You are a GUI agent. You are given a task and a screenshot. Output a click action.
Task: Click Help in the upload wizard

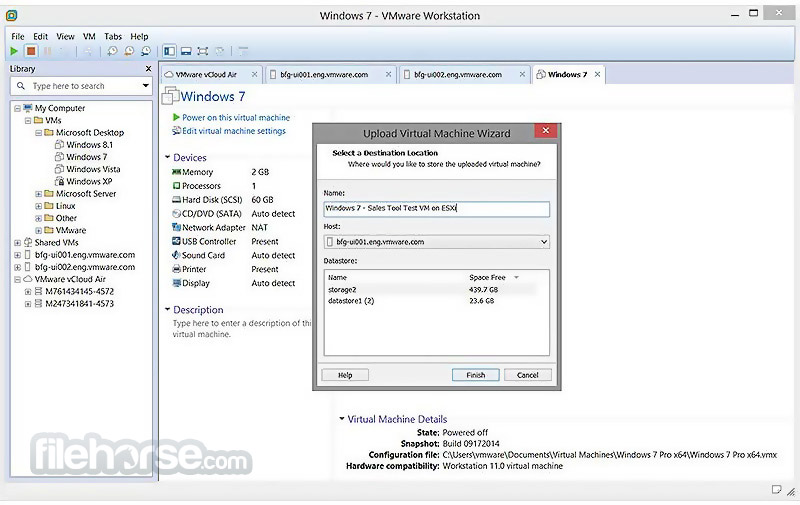(345, 375)
